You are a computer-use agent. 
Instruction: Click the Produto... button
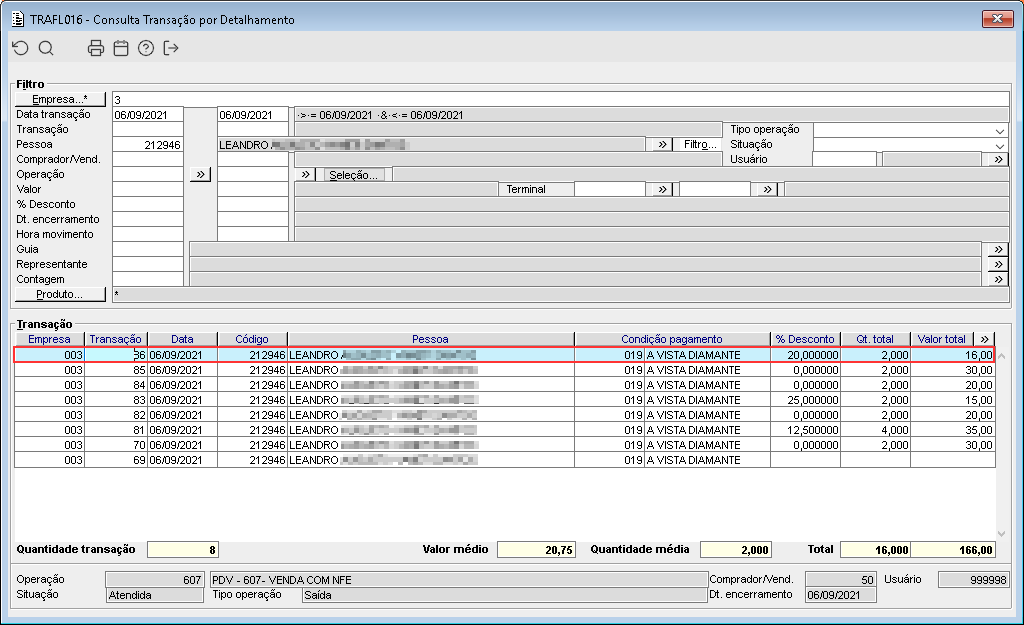60,295
